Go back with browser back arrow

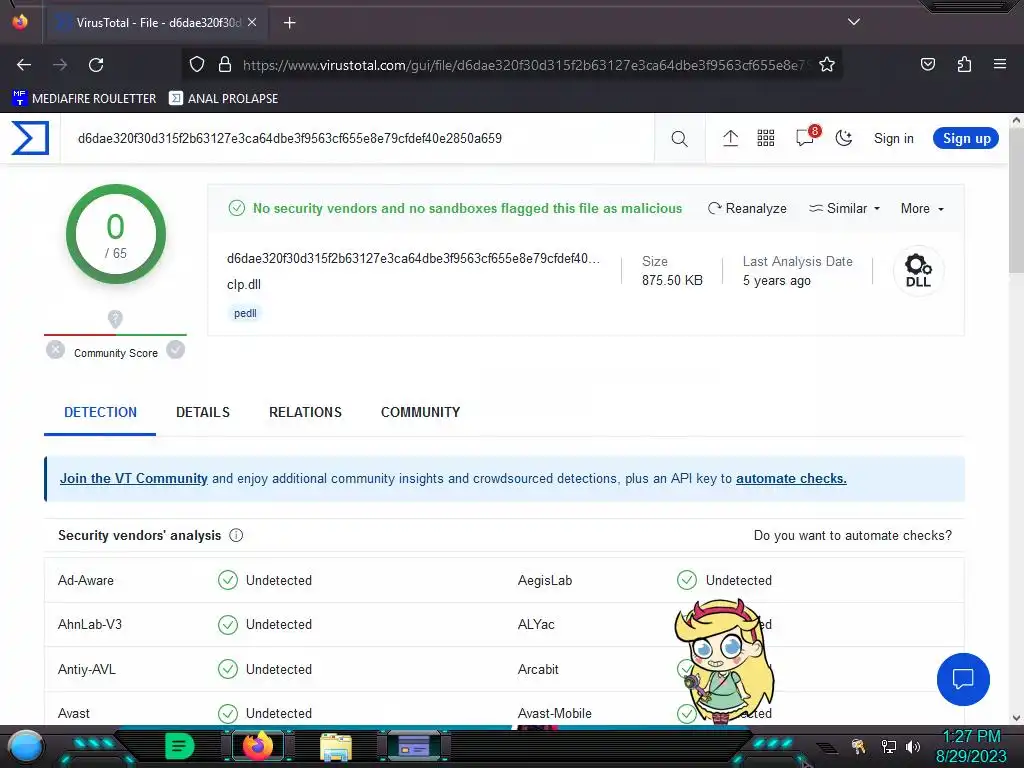pyautogui.click(x=24, y=65)
